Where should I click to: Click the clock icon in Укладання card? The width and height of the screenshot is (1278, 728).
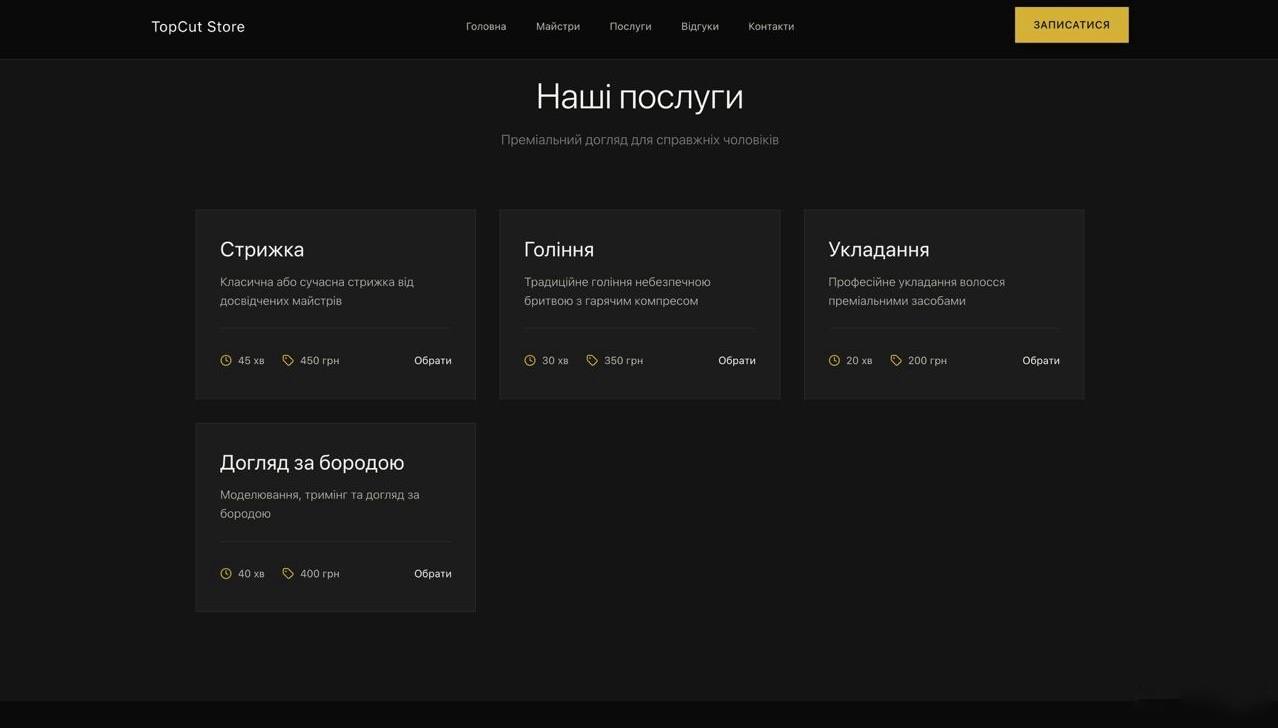tap(834, 360)
